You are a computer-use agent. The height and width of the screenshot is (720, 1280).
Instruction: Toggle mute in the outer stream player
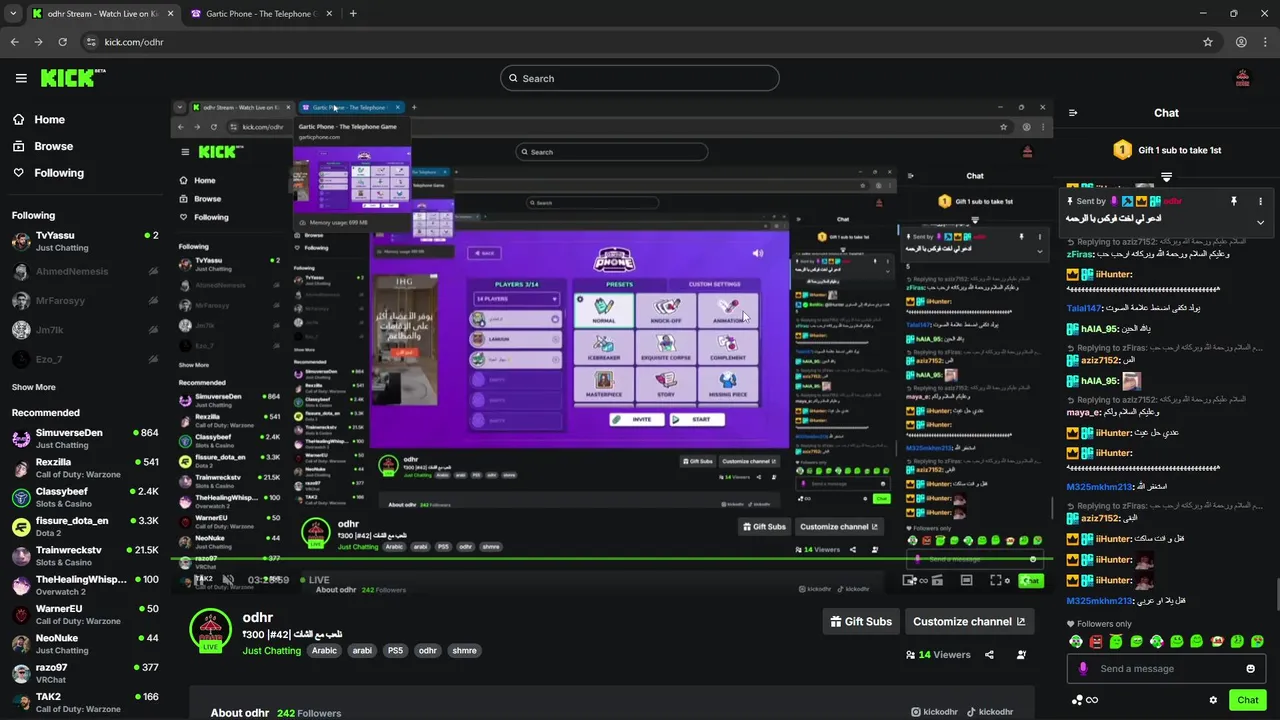(x=228, y=580)
